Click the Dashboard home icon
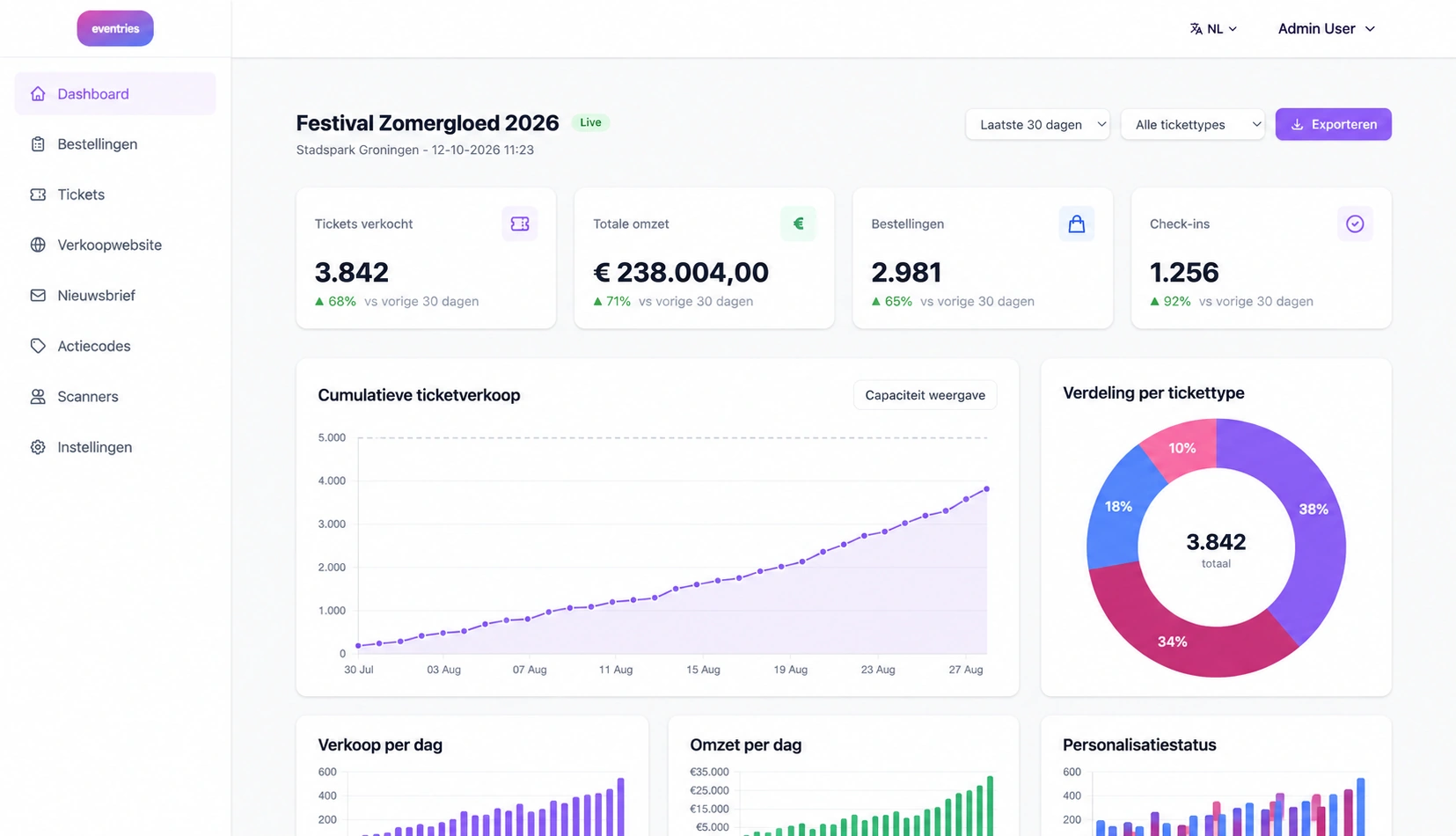The image size is (1456, 836). tap(38, 93)
